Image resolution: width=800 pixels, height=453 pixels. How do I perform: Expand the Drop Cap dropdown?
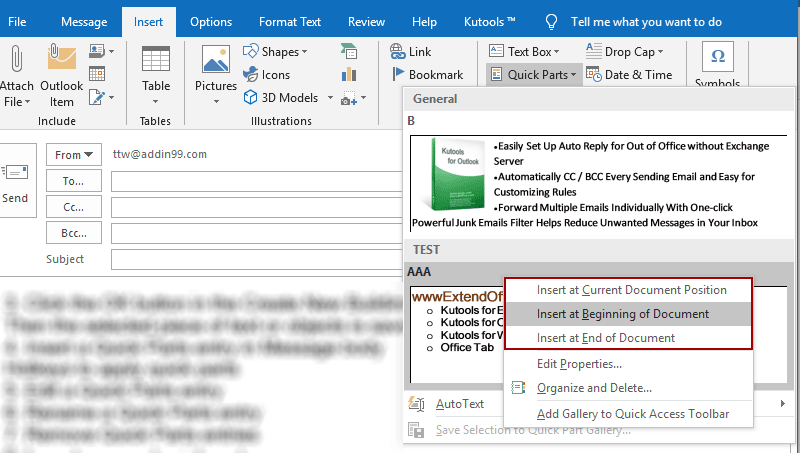click(x=628, y=51)
